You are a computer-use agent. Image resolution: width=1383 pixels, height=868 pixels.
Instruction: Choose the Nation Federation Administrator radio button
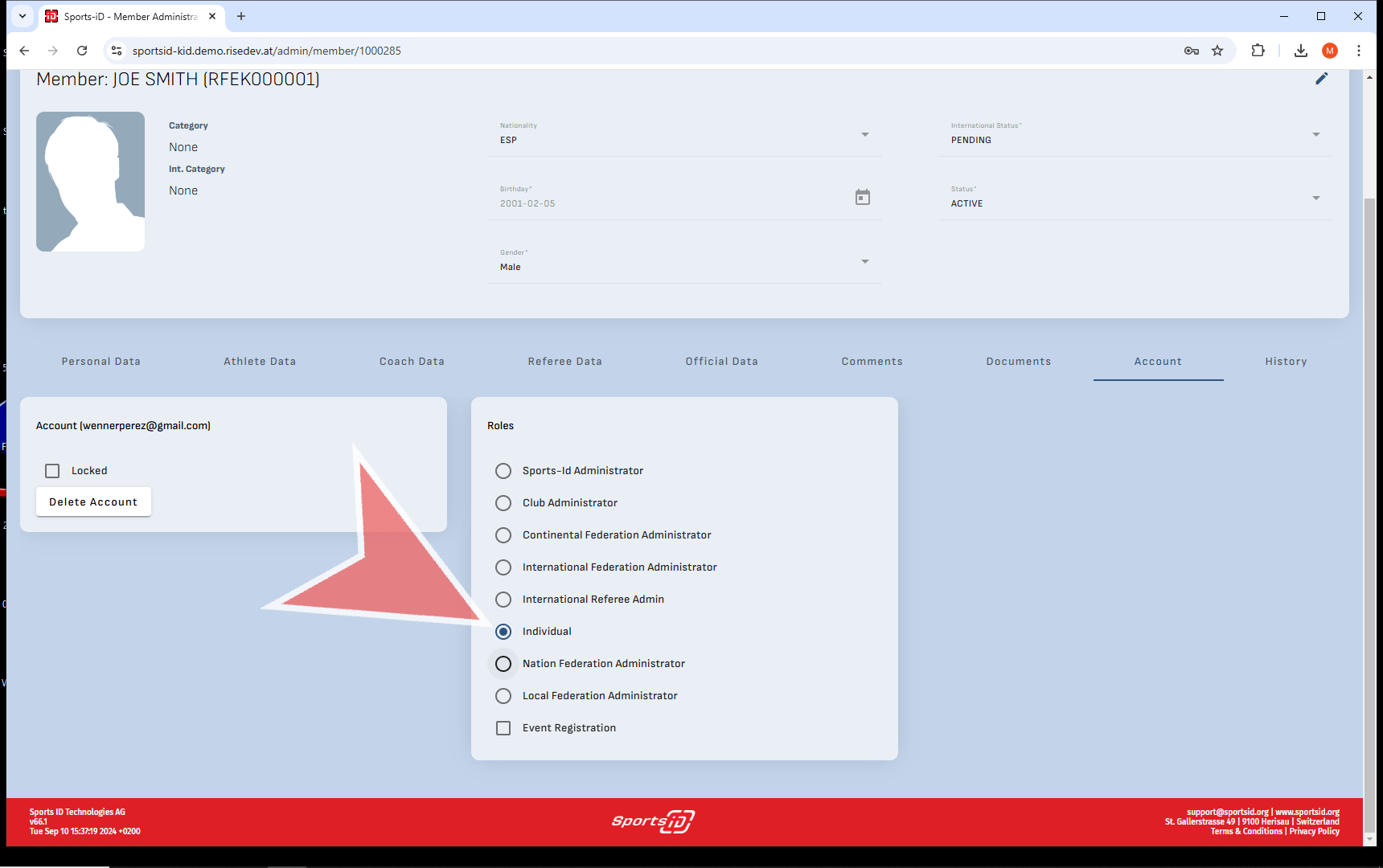coord(503,664)
